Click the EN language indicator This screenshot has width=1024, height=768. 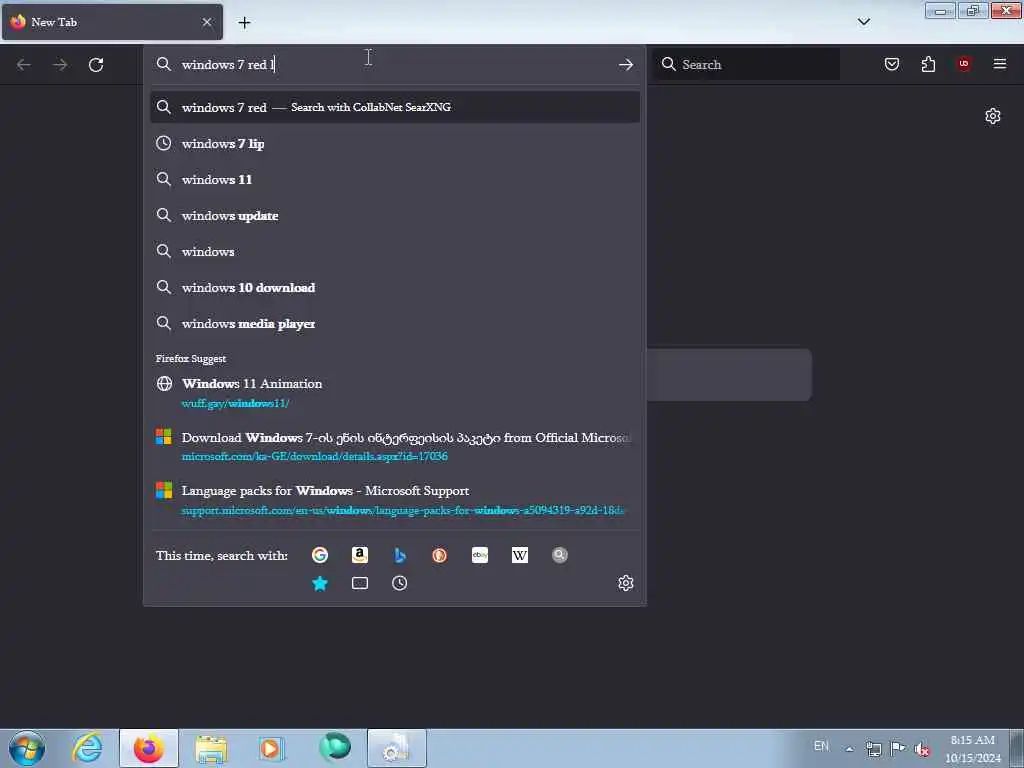822,746
